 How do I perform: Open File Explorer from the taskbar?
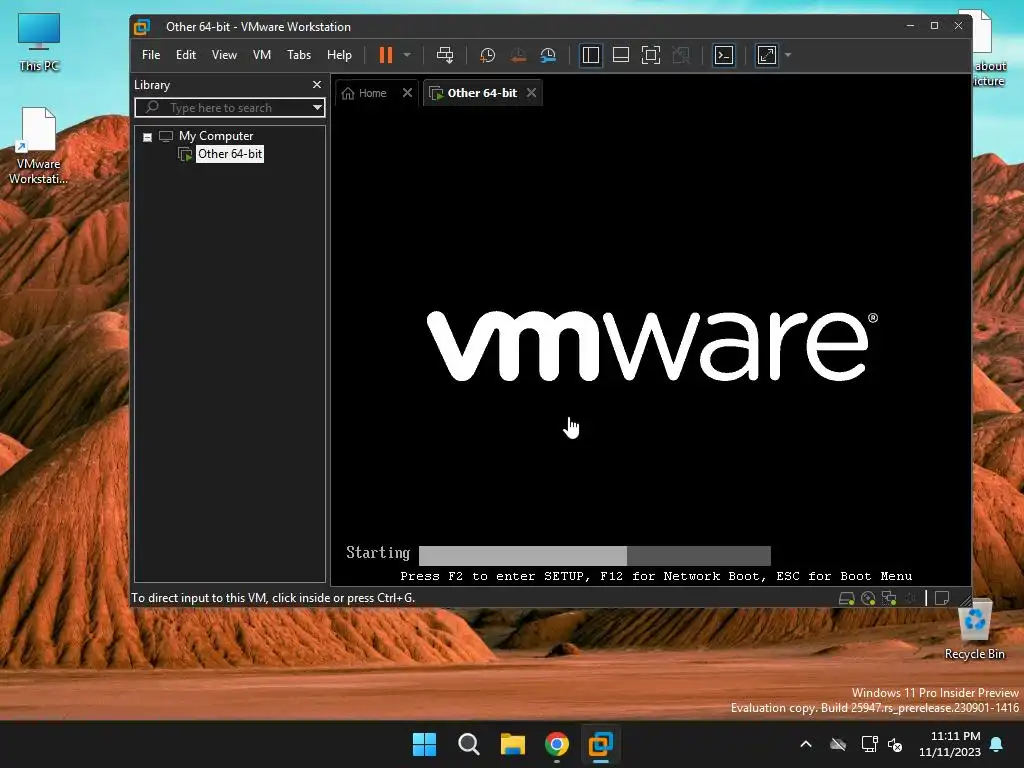pyautogui.click(x=513, y=744)
